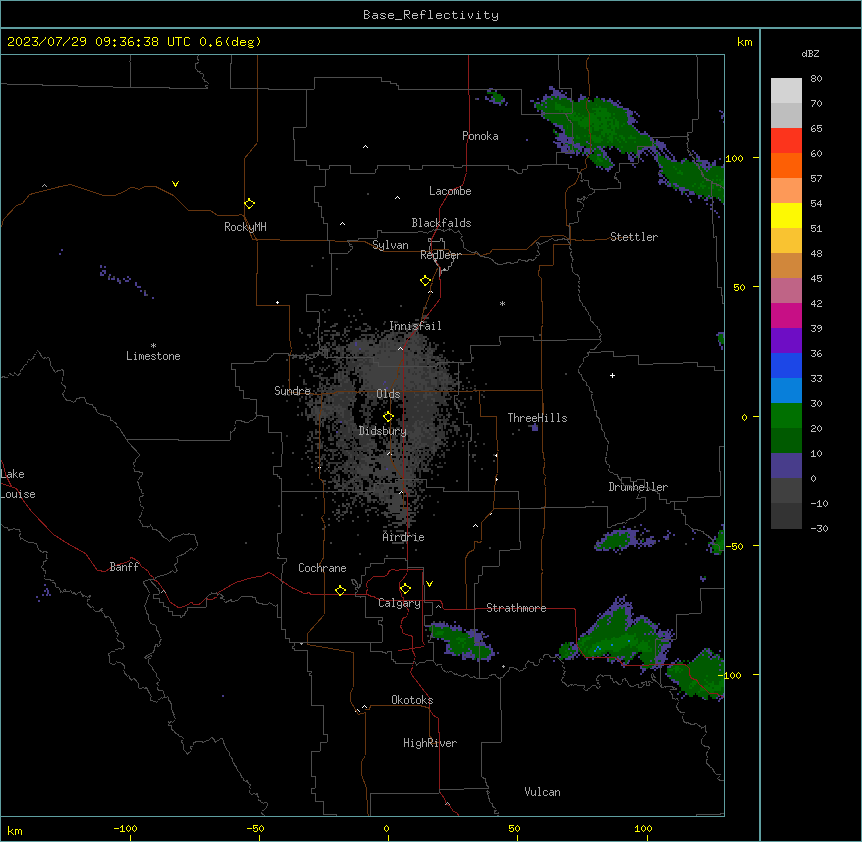Pick the light blue 33-30 dBZ swatch

click(x=786, y=391)
